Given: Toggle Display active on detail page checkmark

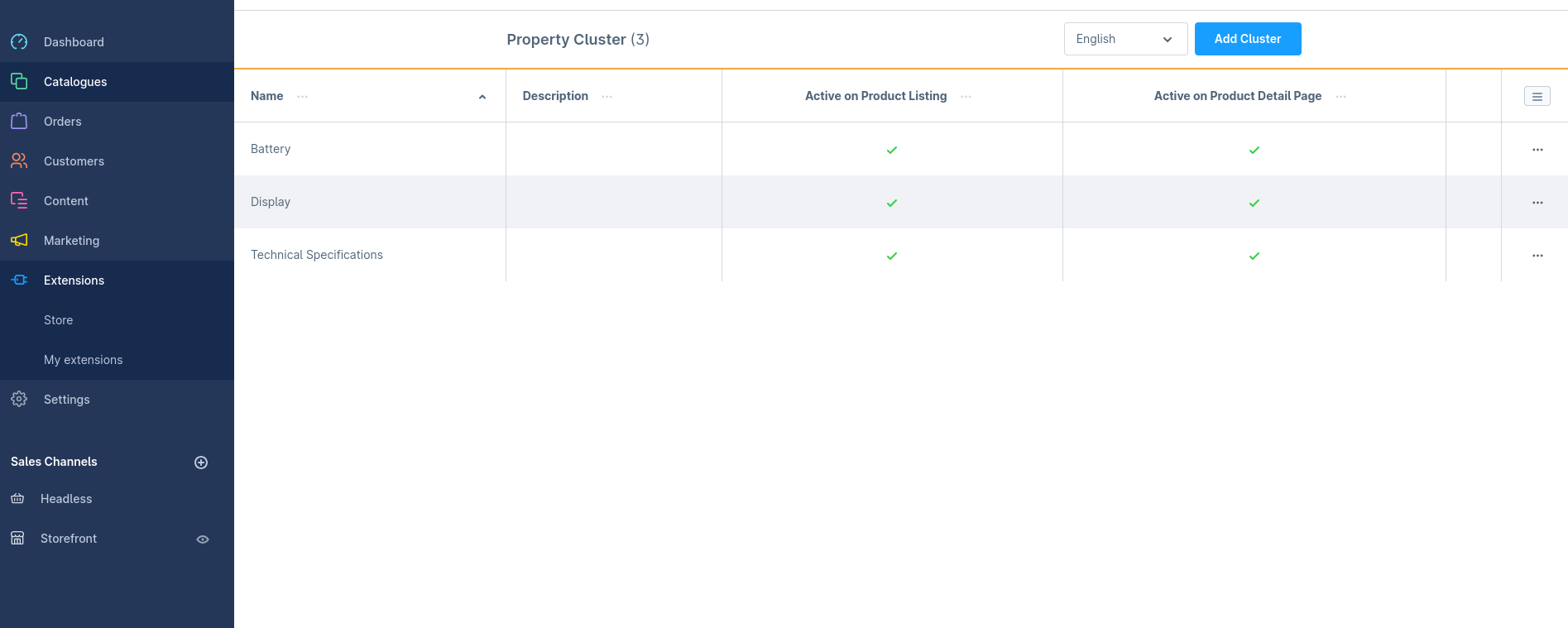Looking at the screenshot, I should point(1254,203).
